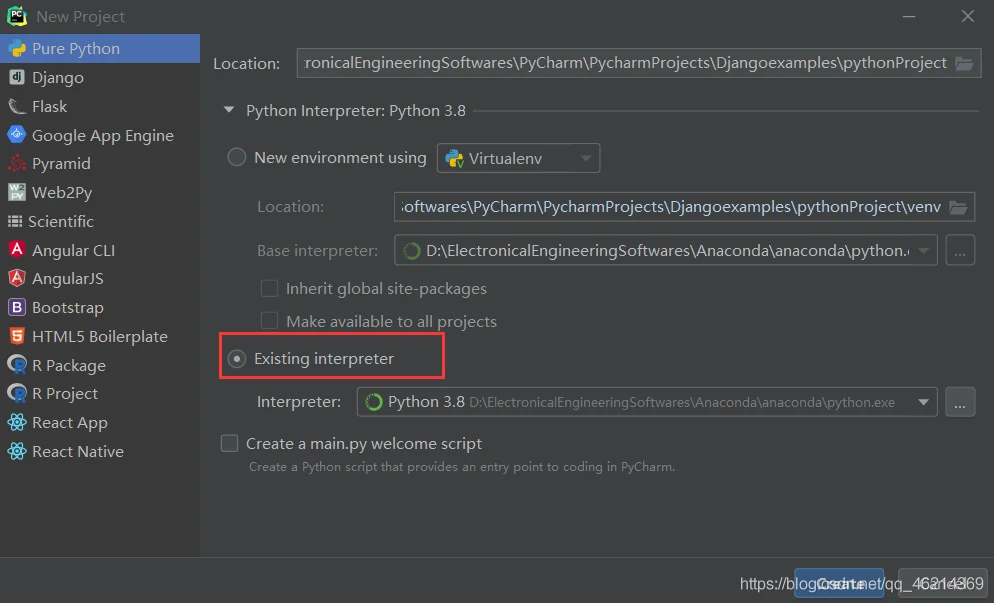Click the ellipsis button beside Interpreter dropdown
Viewport: 994px width, 603px height.
960,402
